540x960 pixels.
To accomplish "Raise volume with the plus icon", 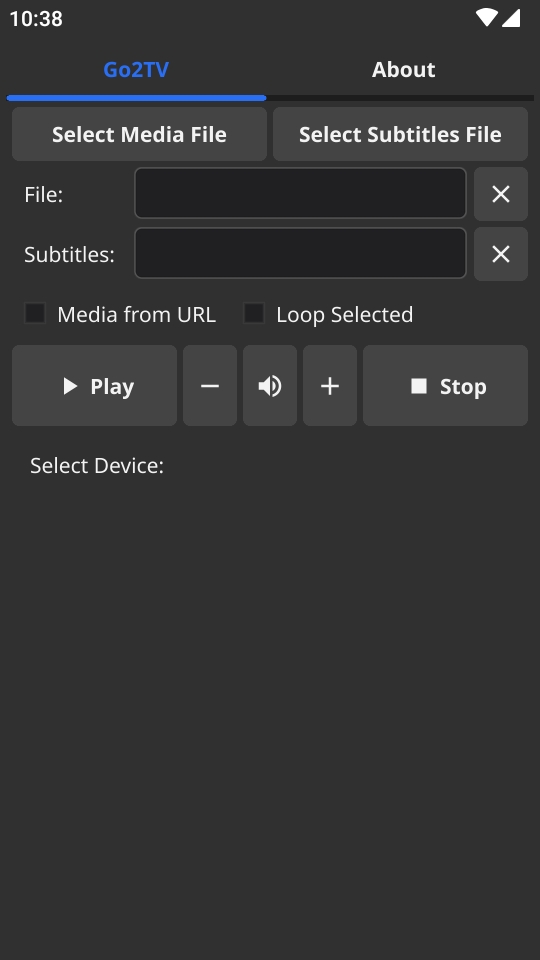I will [x=330, y=386].
